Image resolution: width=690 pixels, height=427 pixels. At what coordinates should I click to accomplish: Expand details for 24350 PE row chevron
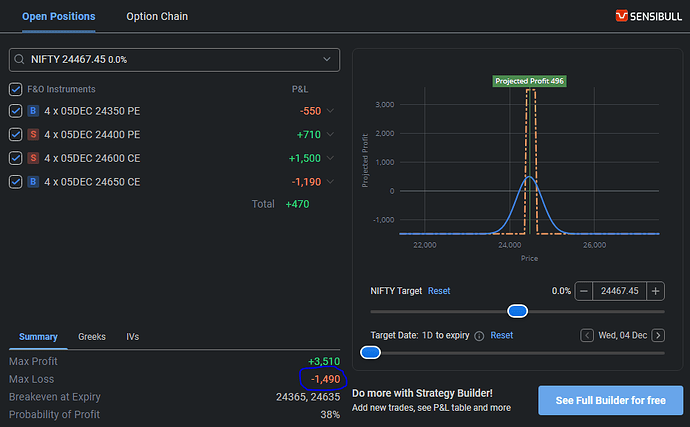(330, 110)
